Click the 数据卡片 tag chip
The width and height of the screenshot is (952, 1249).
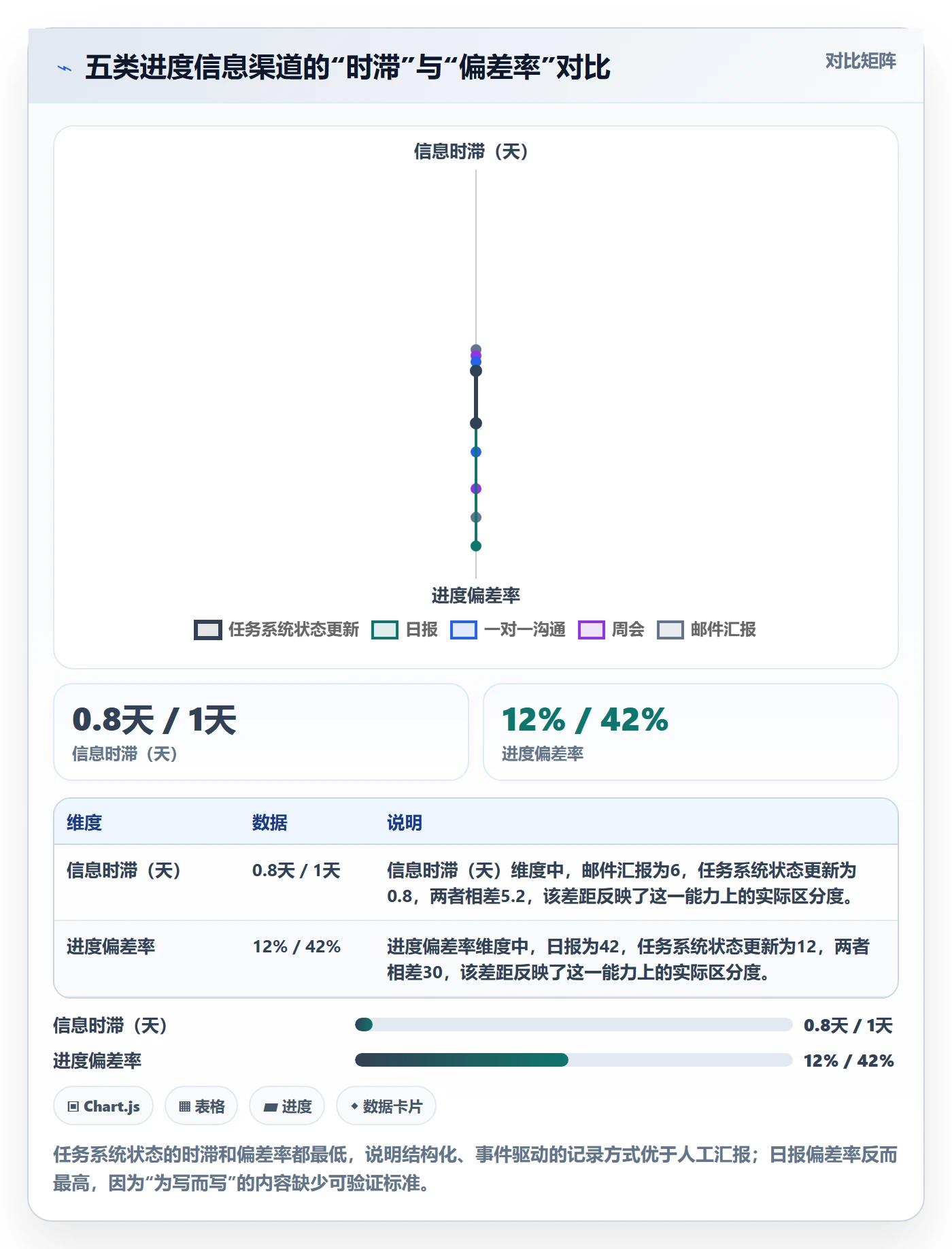click(x=386, y=1106)
